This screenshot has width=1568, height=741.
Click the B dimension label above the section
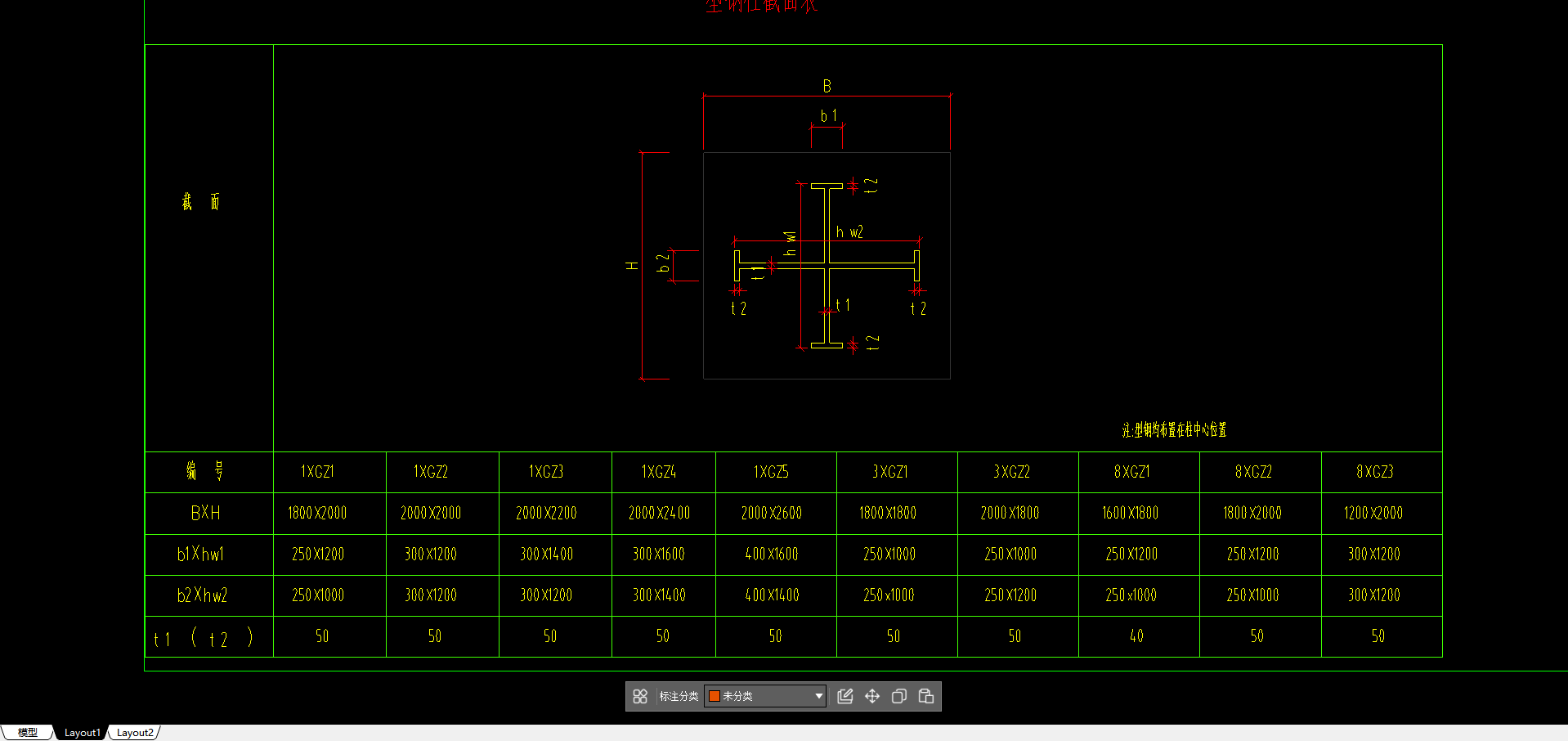tap(827, 86)
